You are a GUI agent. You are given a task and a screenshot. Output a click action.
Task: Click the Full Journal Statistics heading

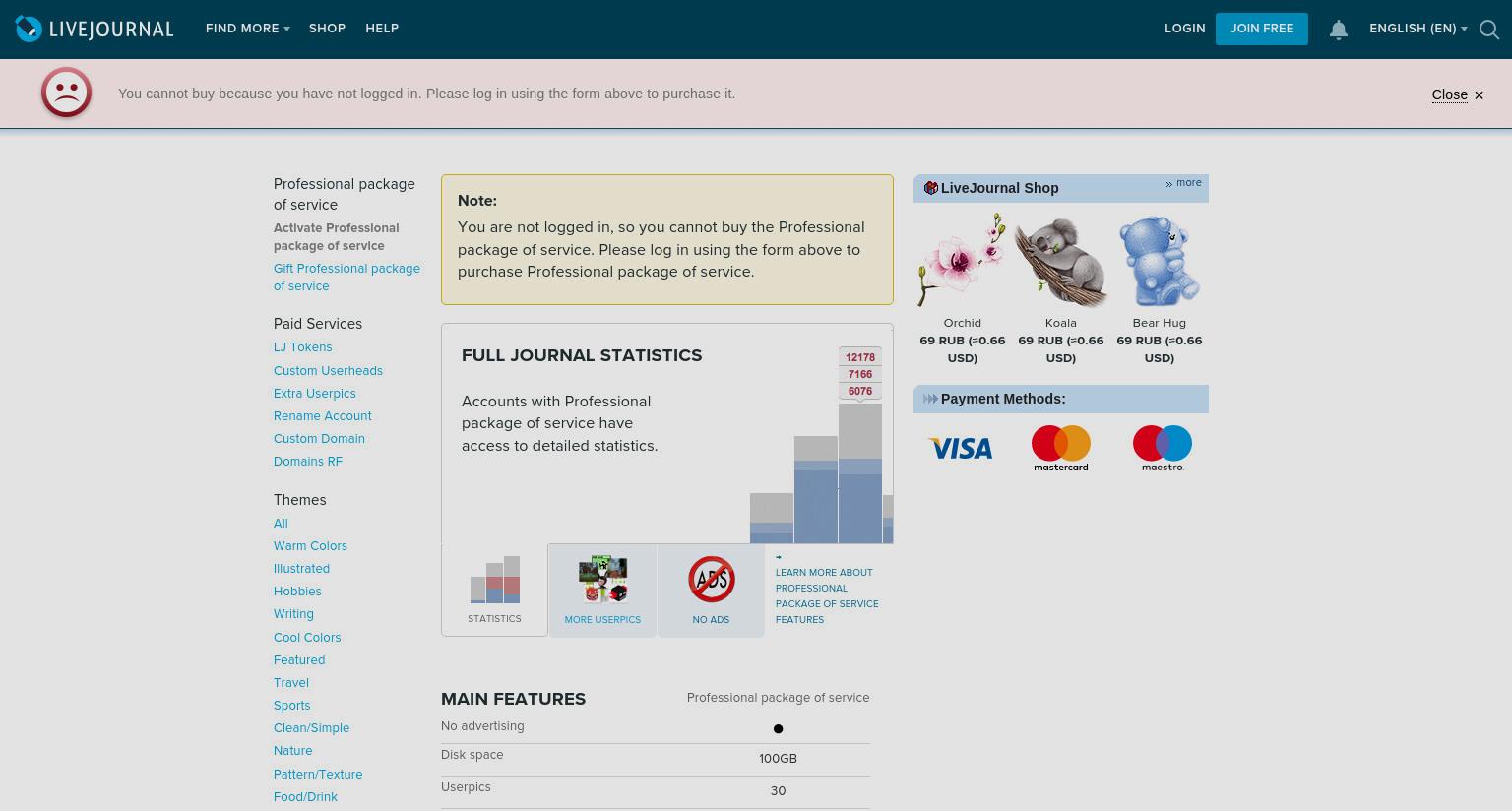(582, 355)
